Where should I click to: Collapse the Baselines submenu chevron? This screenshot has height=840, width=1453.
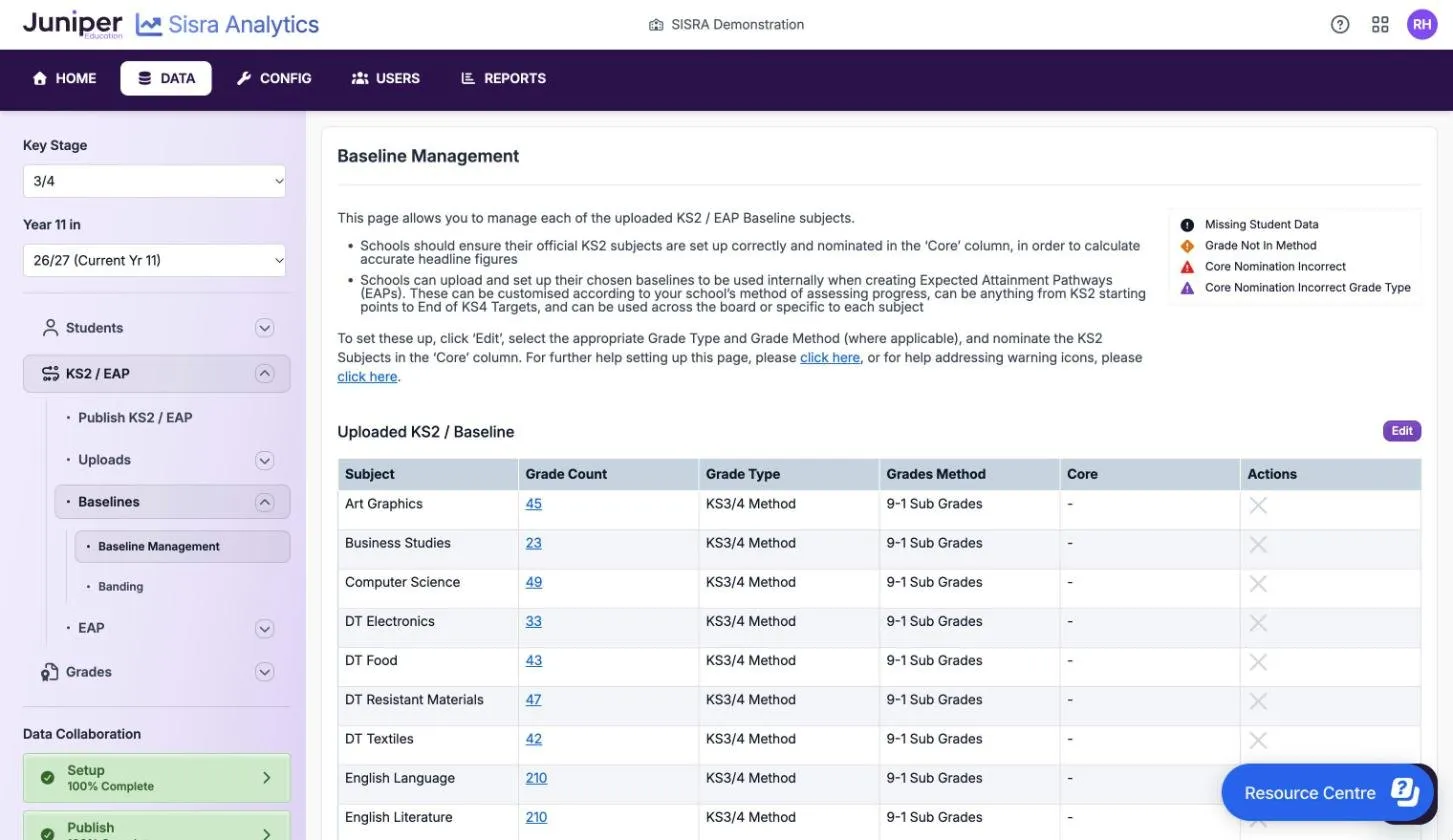pos(264,502)
